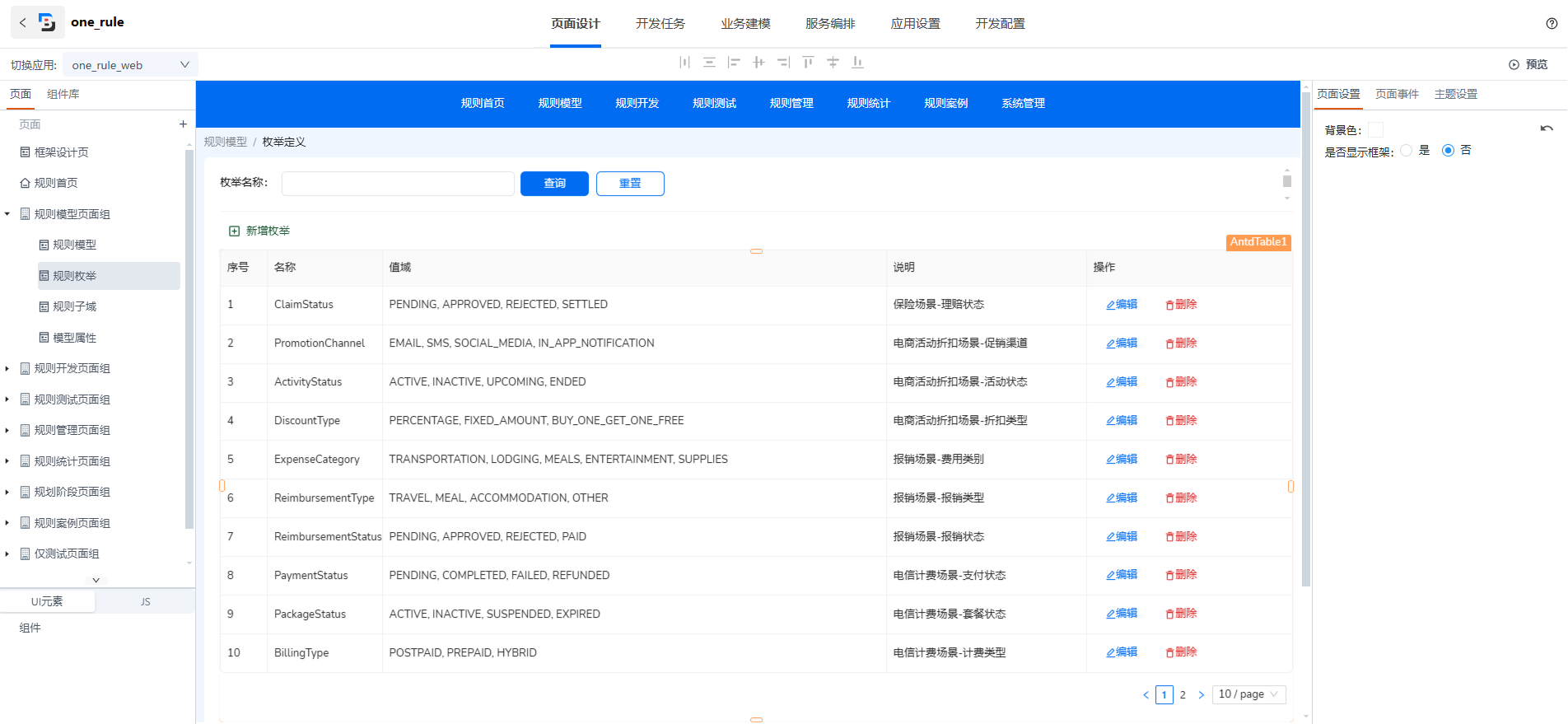Click the background color swatch

(x=1375, y=130)
